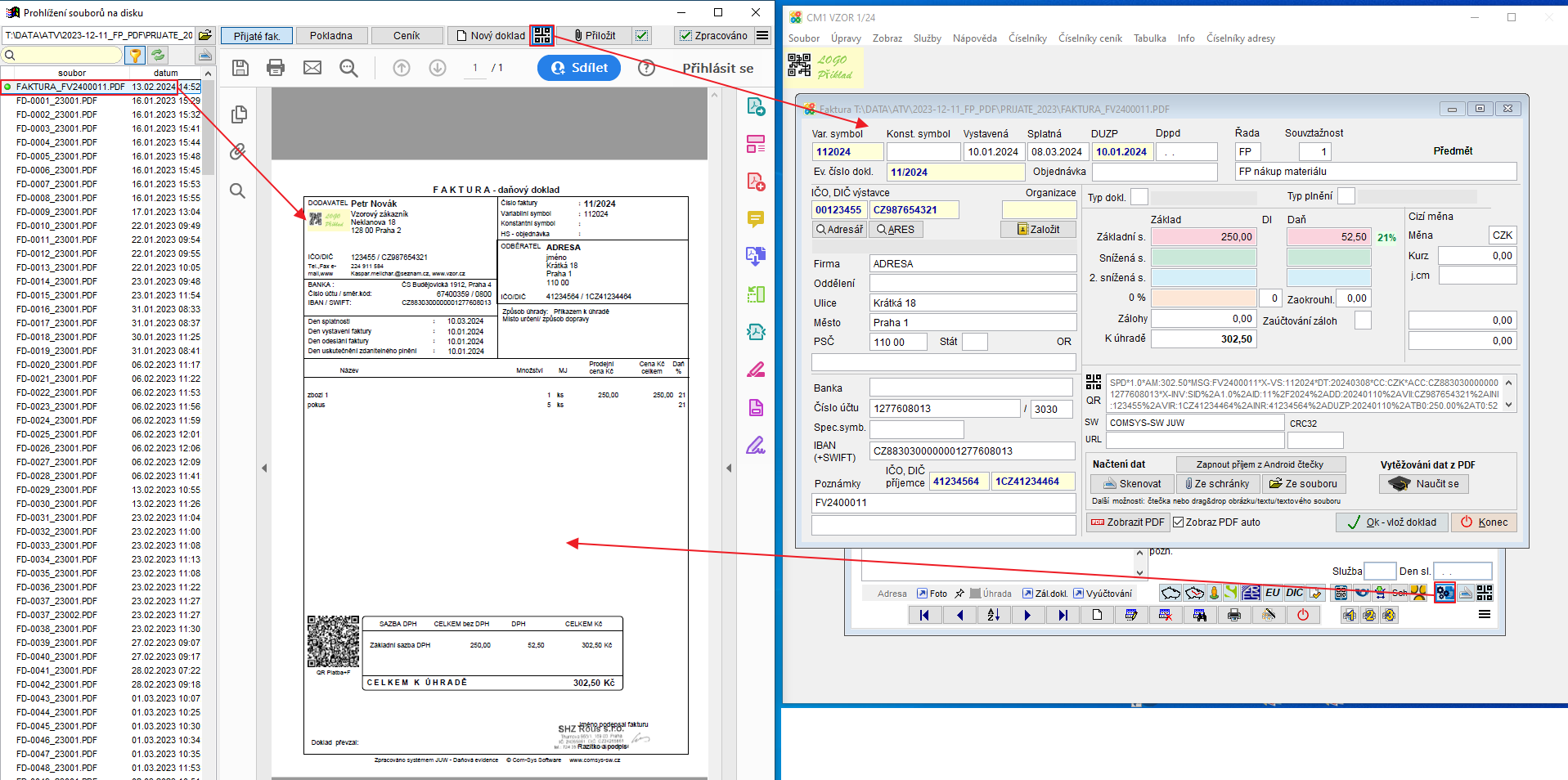Click scroll-down arrow of pozn. text area
The image size is (1568, 780).
[1139, 573]
